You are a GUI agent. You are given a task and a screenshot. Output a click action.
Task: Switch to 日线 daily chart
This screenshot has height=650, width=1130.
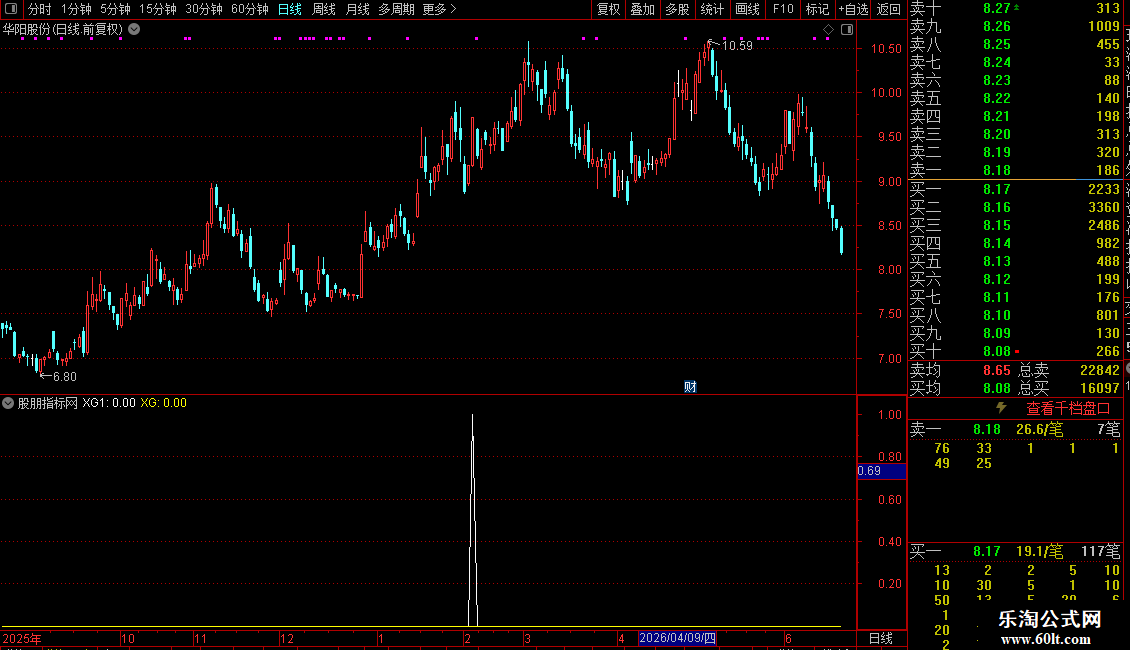point(290,9)
